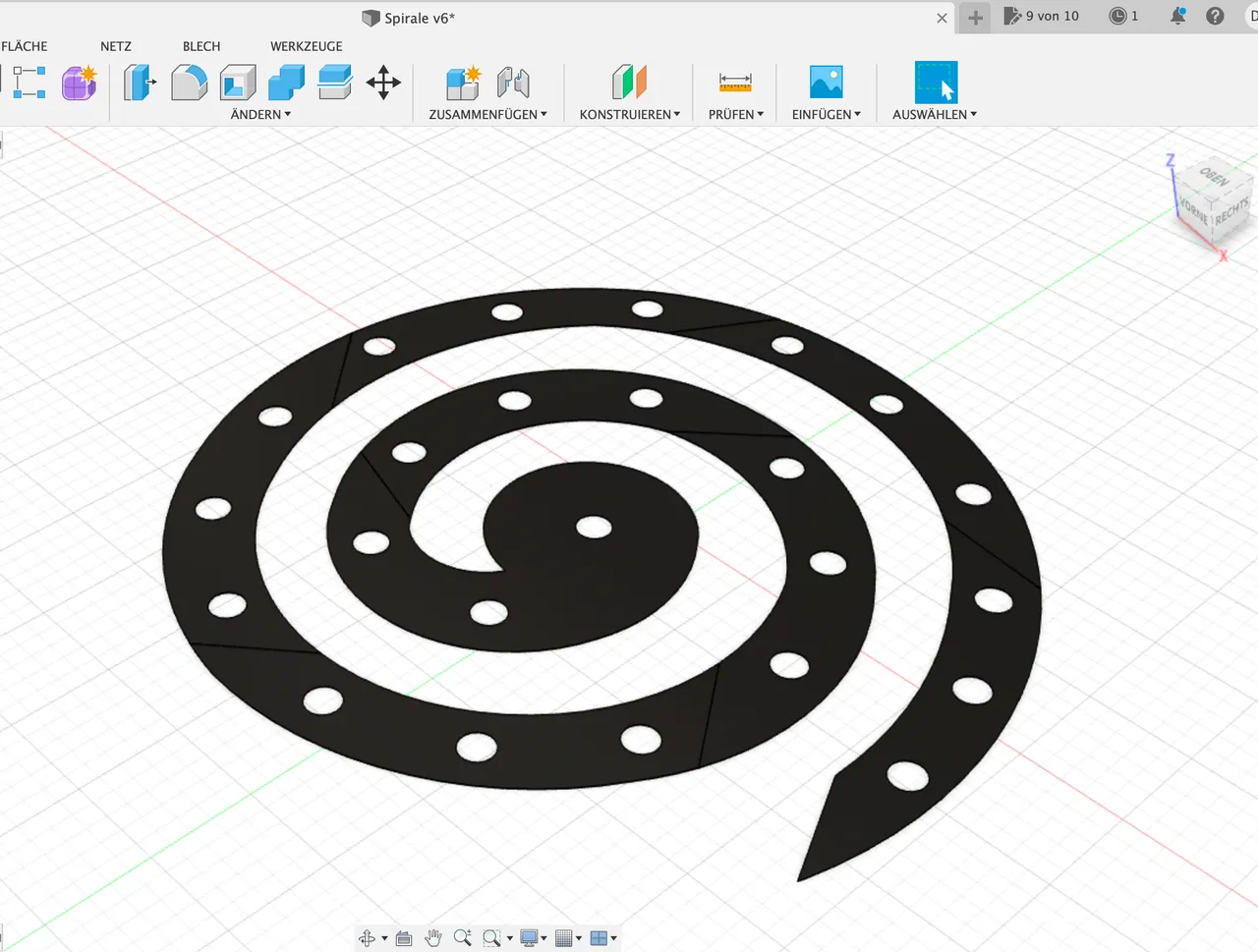This screenshot has width=1258, height=952.
Task: Click the job status '9 von 10' icon
Action: 1042,16
